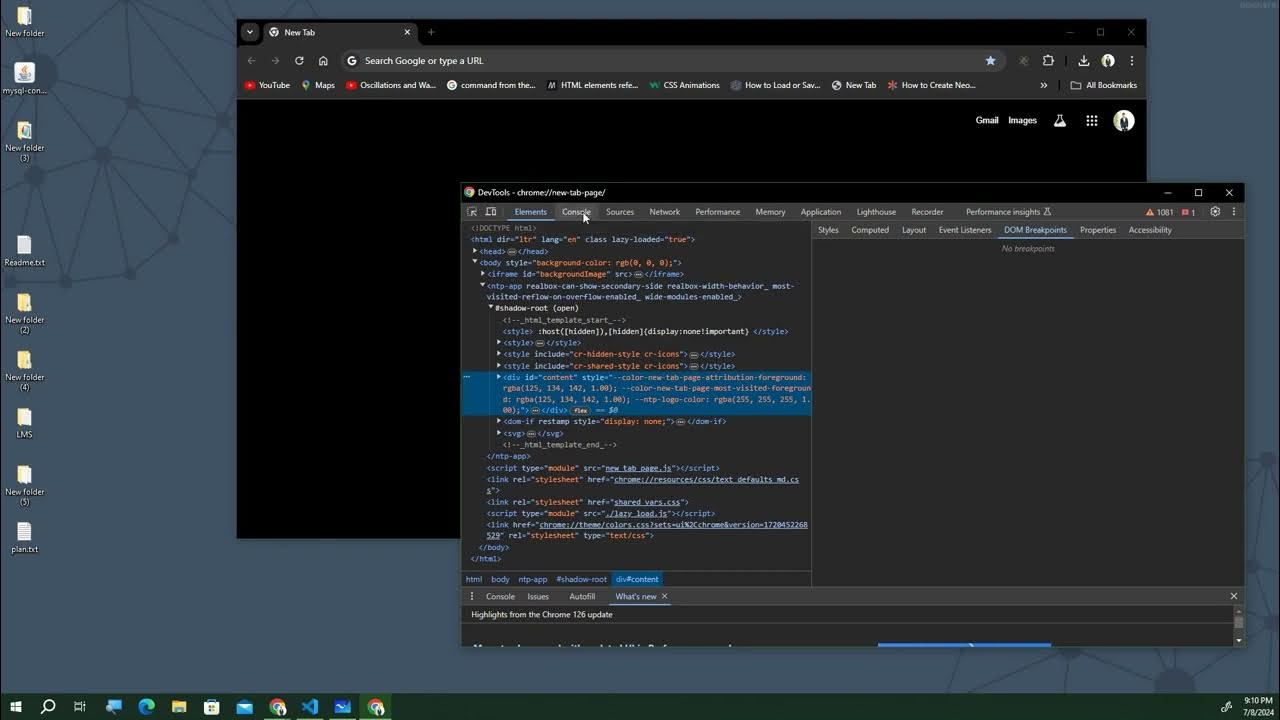
Task: Open Maps bookmark
Action: [318, 85]
